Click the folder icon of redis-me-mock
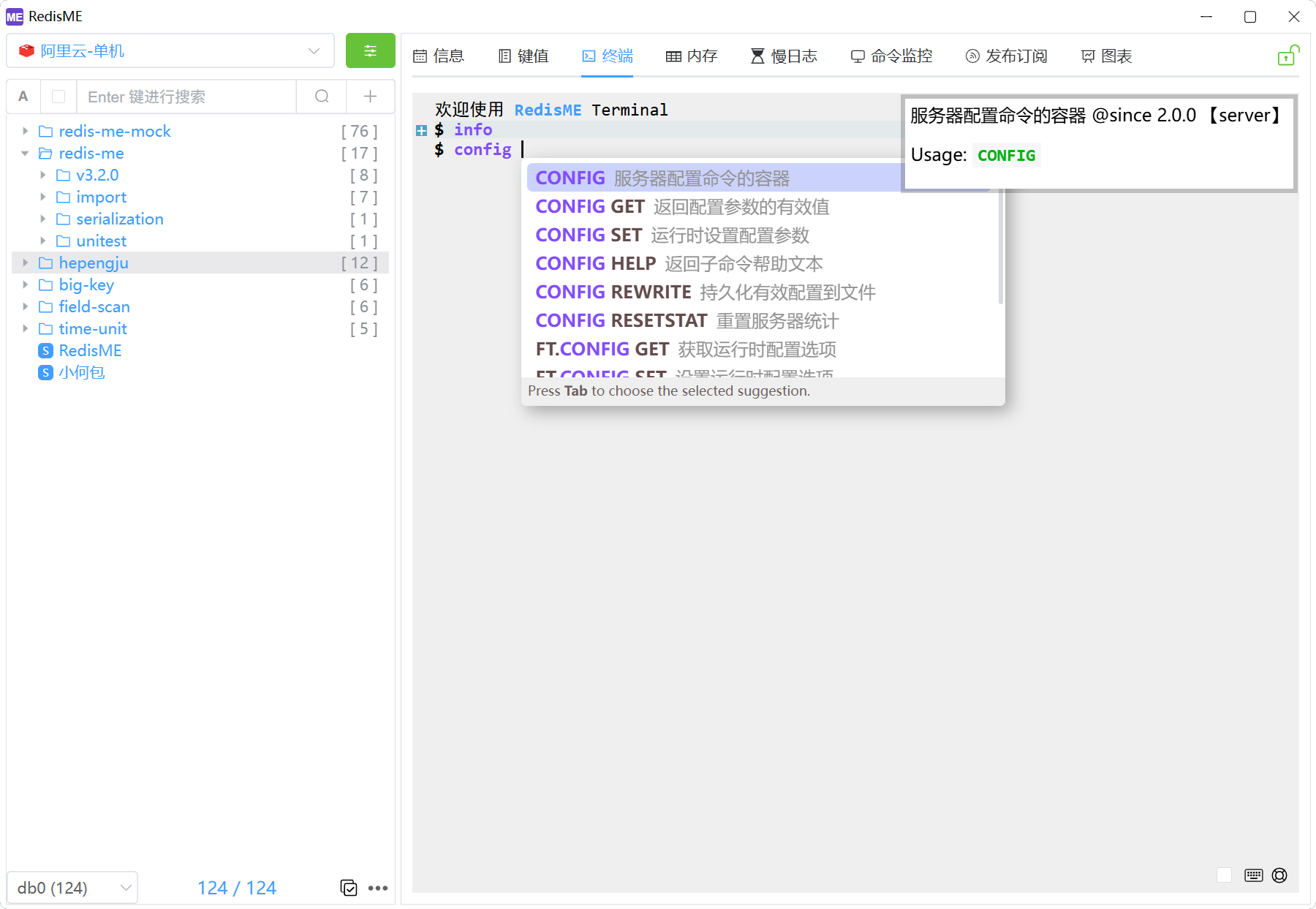This screenshot has width=1316, height=909. (45, 132)
